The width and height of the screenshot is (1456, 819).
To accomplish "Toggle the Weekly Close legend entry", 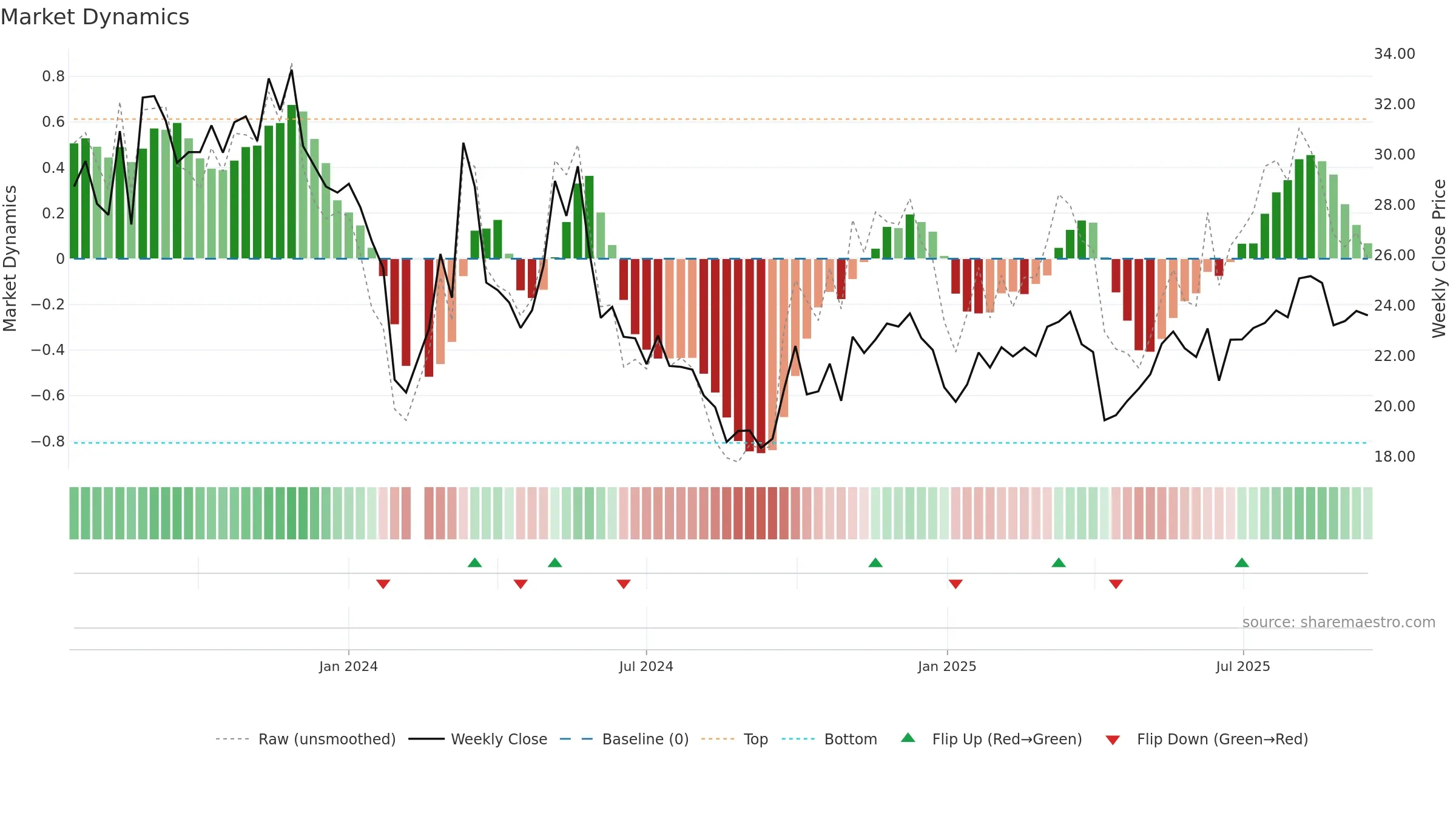I will (477, 739).
